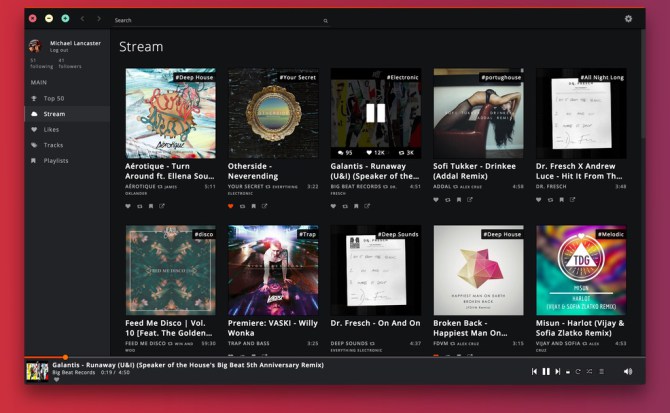This screenshot has height=413, width=670.
Task: Click the #Melodic tag
Action: 611,234
